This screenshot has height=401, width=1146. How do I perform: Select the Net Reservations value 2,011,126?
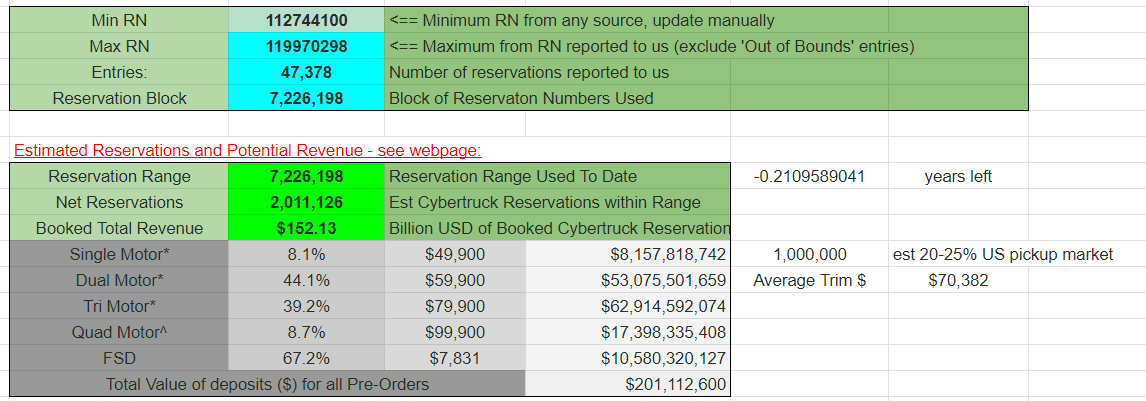[306, 202]
